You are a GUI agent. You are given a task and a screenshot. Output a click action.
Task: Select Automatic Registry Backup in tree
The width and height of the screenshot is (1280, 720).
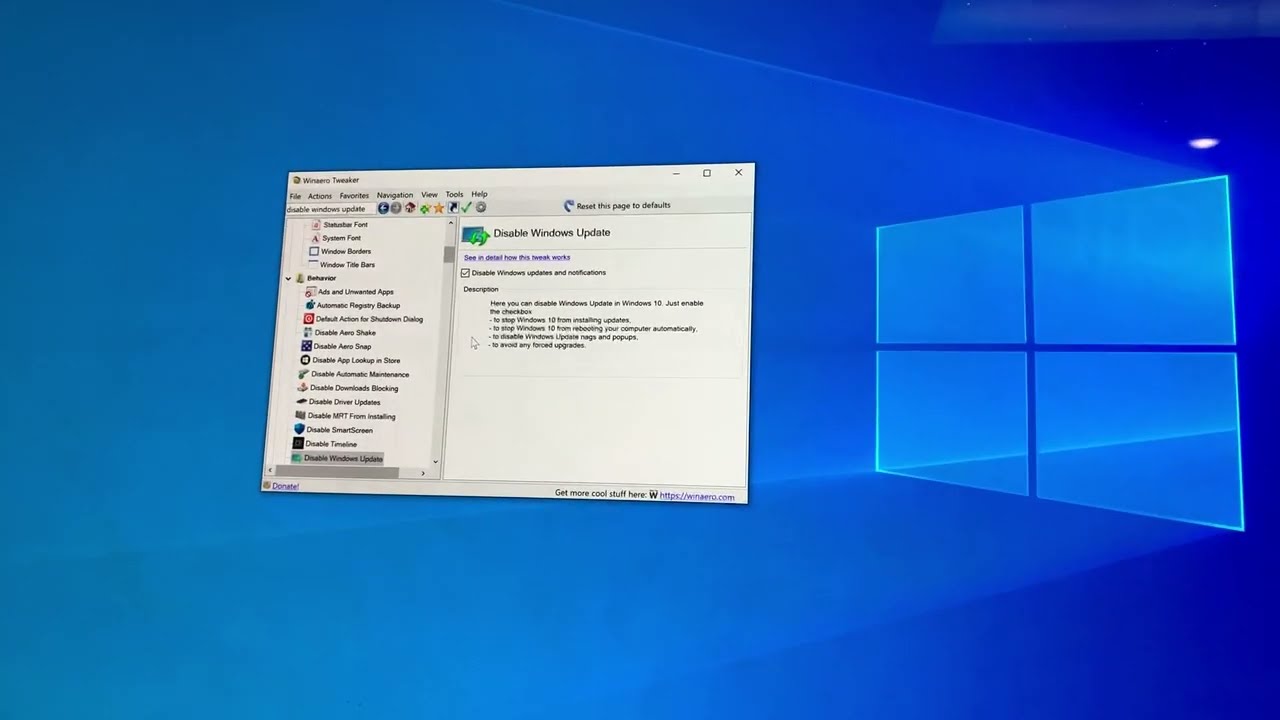[358, 305]
